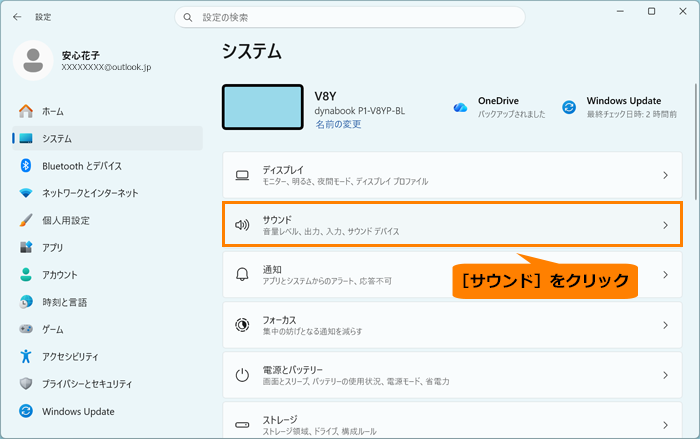Click the アカウント person icon

[x=26, y=275]
